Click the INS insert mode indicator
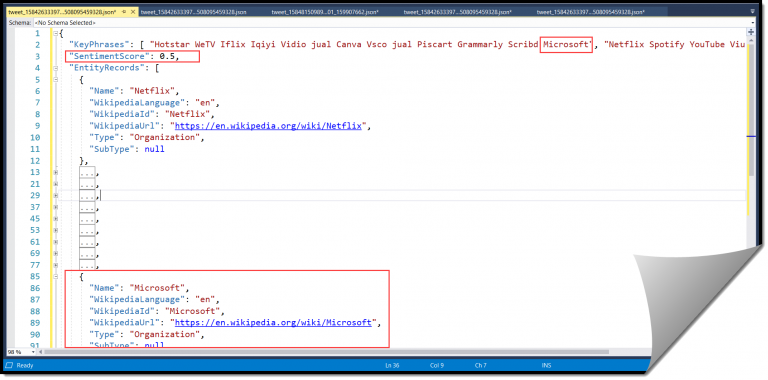The width and height of the screenshot is (768, 380). [x=546, y=365]
